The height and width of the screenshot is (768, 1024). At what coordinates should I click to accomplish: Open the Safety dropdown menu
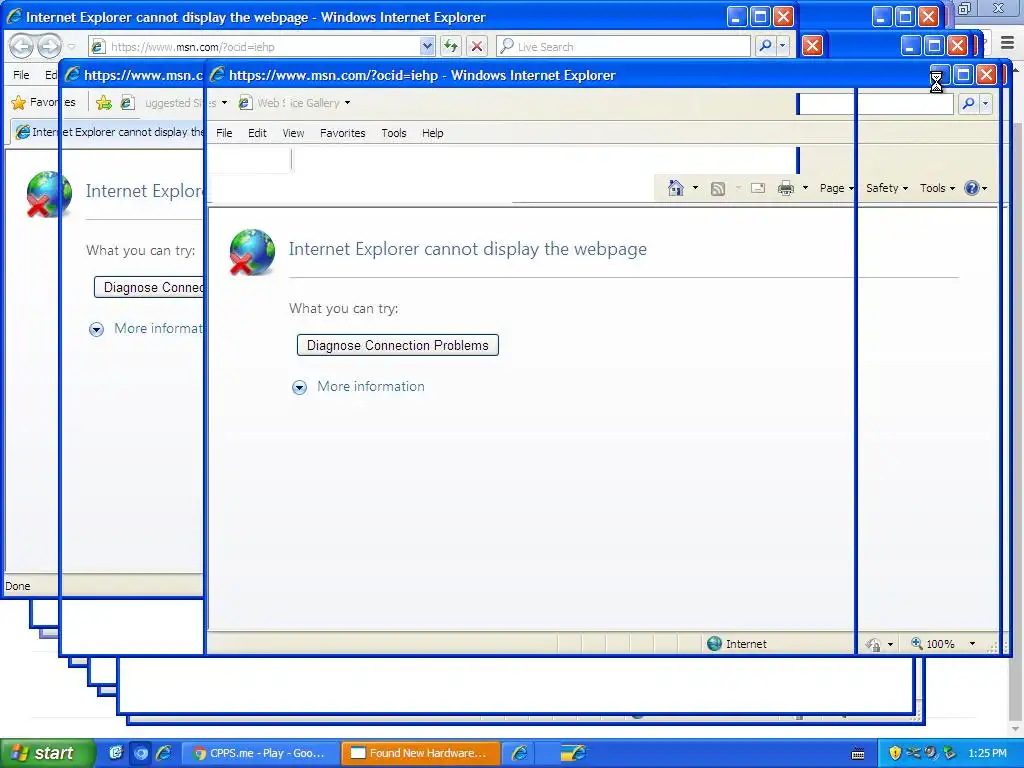(x=887, y=188)
